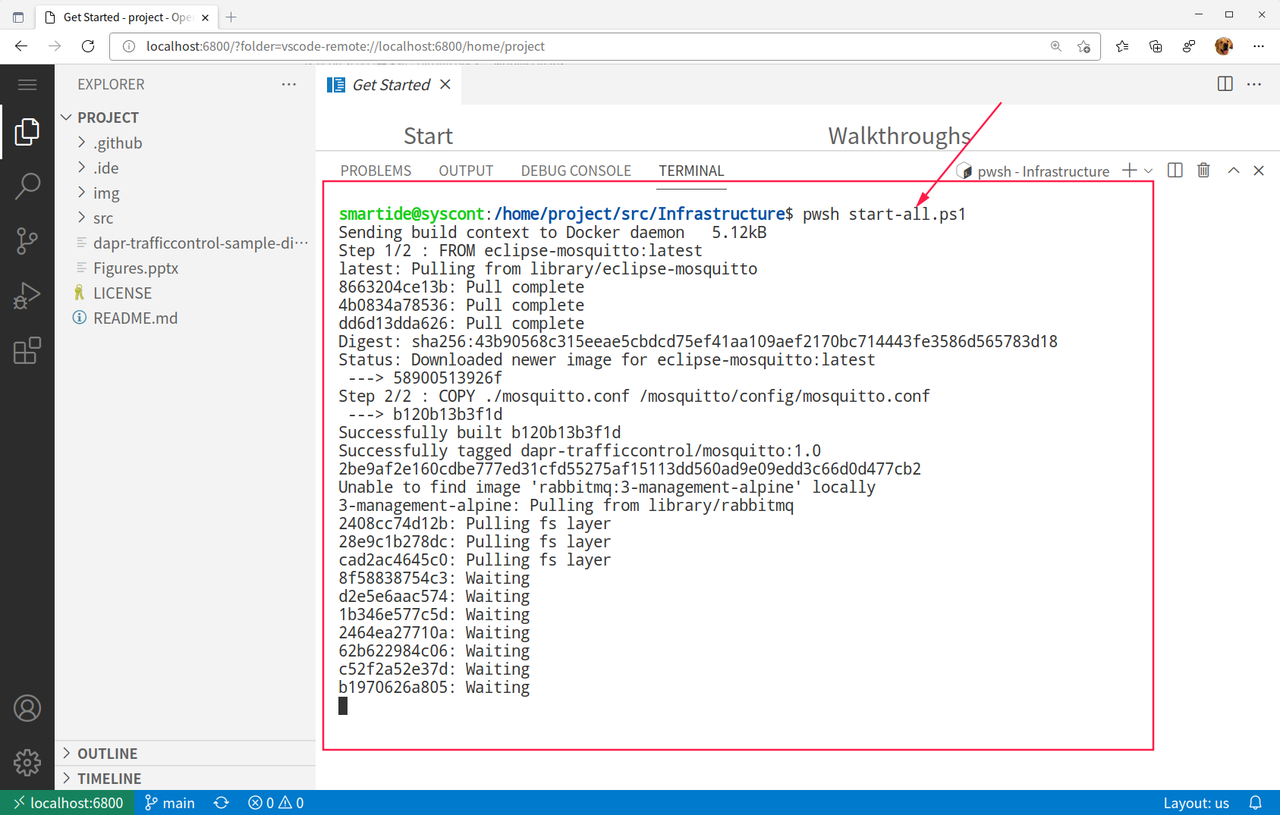Create a new terminal with plus icon
Screen dimensions: 1280x815
coord(1129,171)
